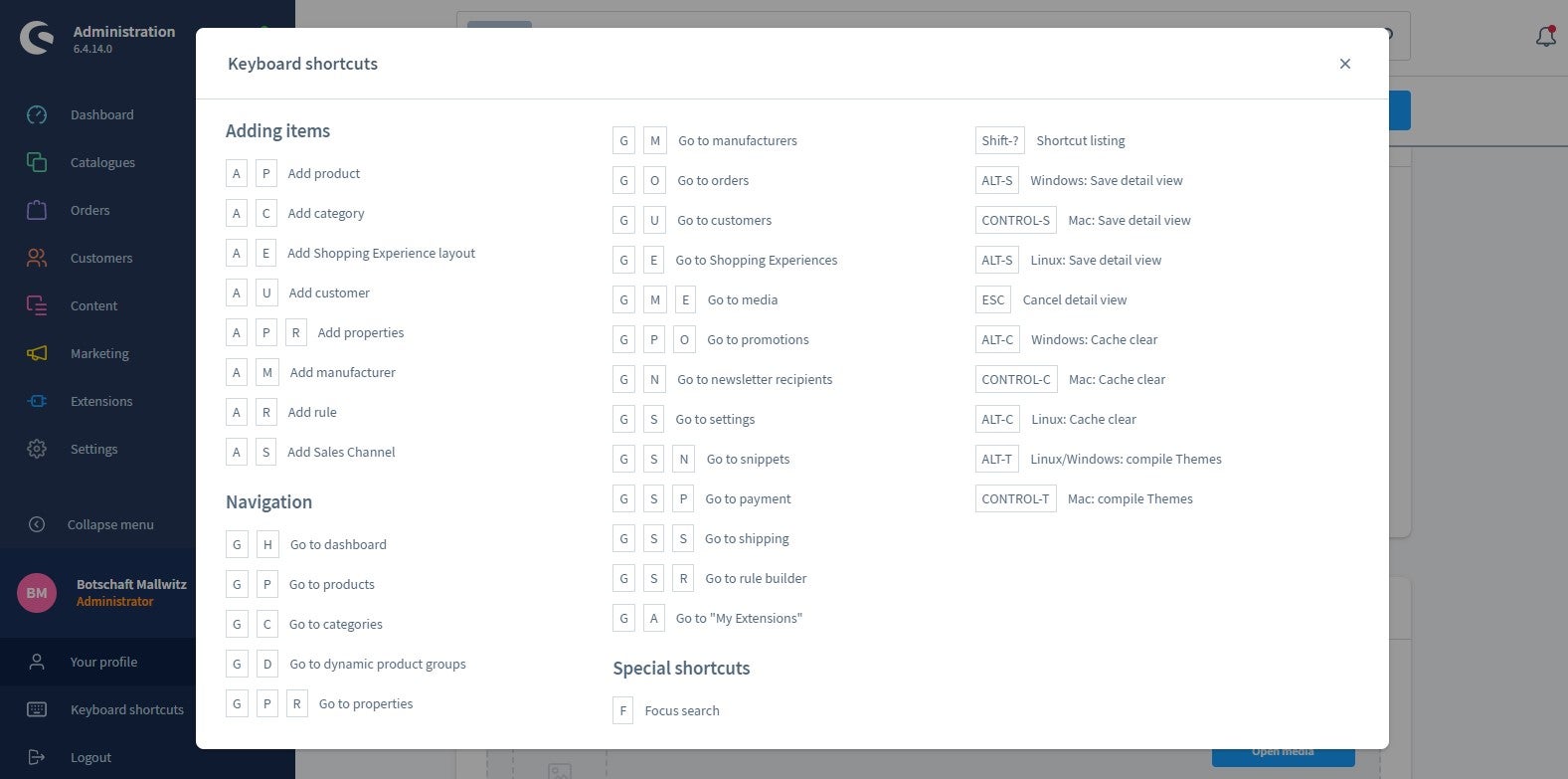Click 'Go to dashboard' text

coord(338,544)
